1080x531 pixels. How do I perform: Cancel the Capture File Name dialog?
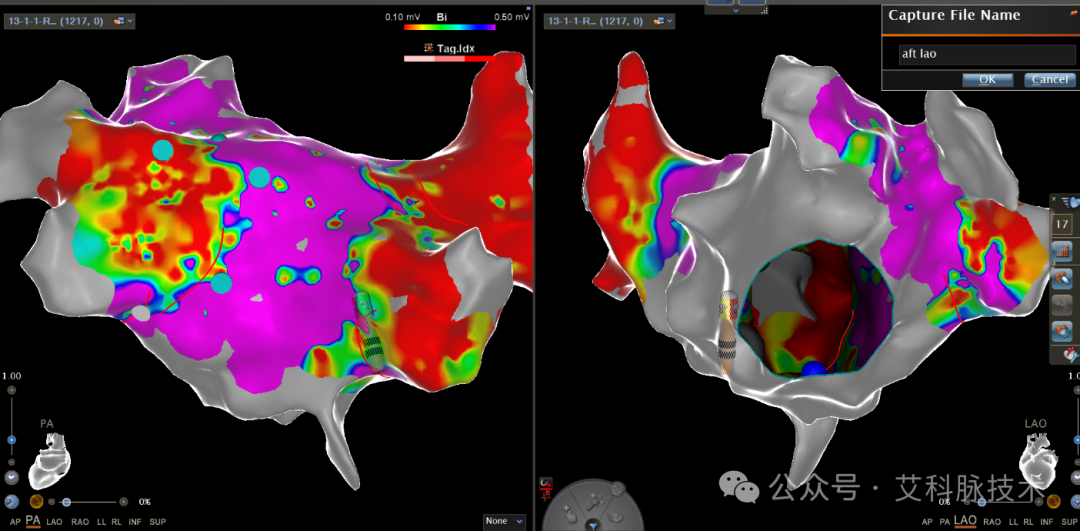click(1050, 79)
